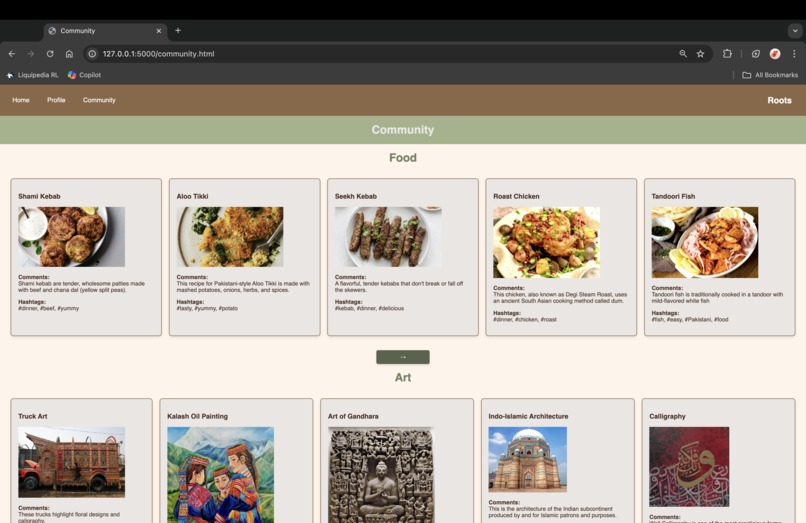This screenshot has width=806, height=523.
Task: Select the Community browser tab
Action: [105, 31]
